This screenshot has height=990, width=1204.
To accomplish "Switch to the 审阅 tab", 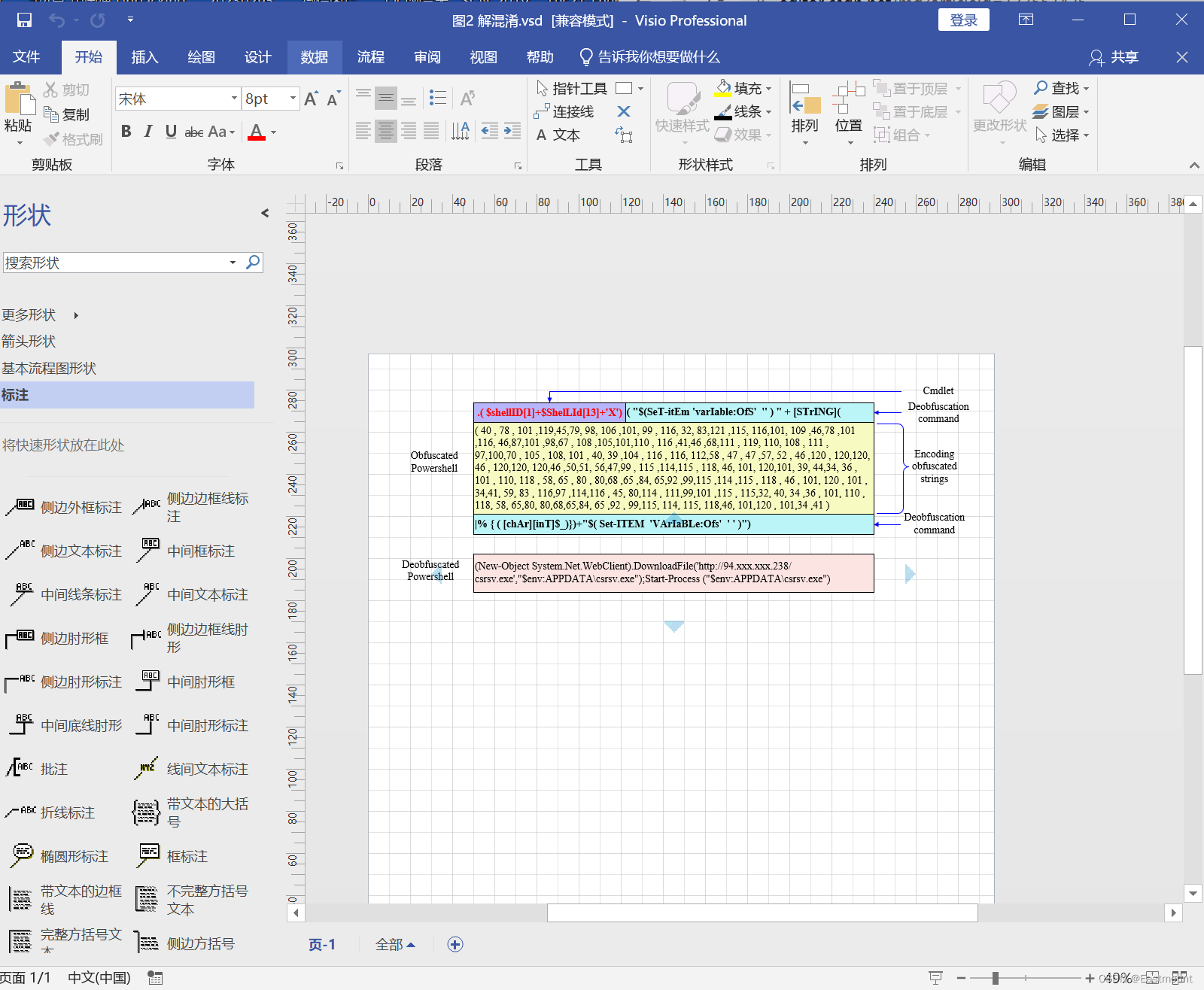I will point(427,57).
